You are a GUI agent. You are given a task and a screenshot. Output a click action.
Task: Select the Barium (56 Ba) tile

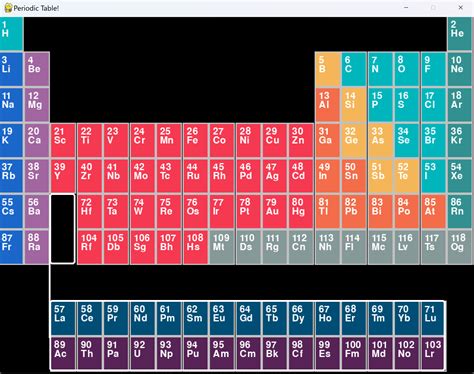(x=37, y=211)
